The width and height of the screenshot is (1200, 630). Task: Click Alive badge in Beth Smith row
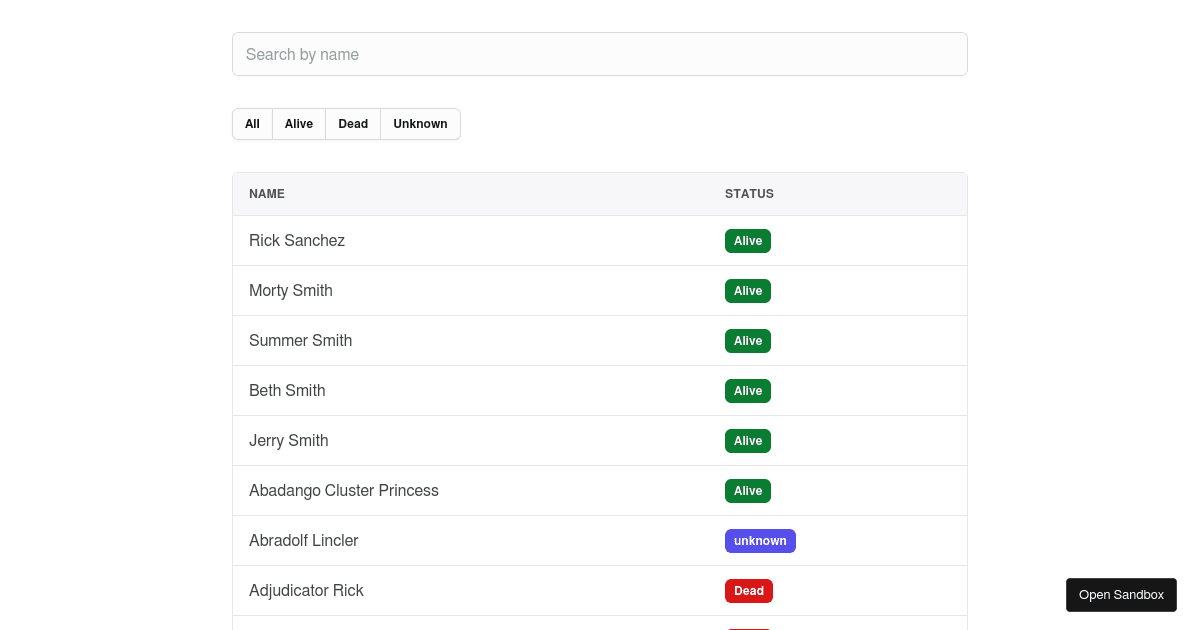tap(748, 391)
